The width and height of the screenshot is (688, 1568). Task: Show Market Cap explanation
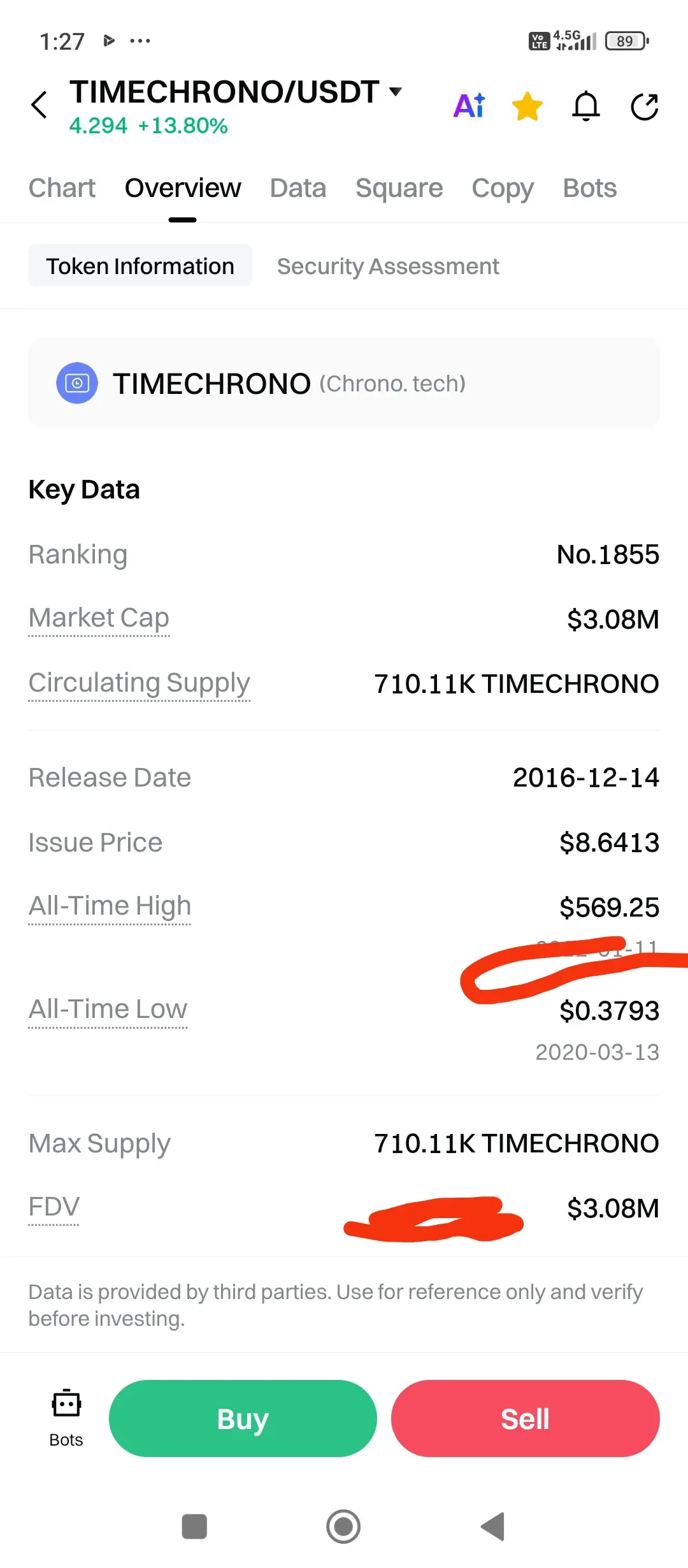point(99,618)
